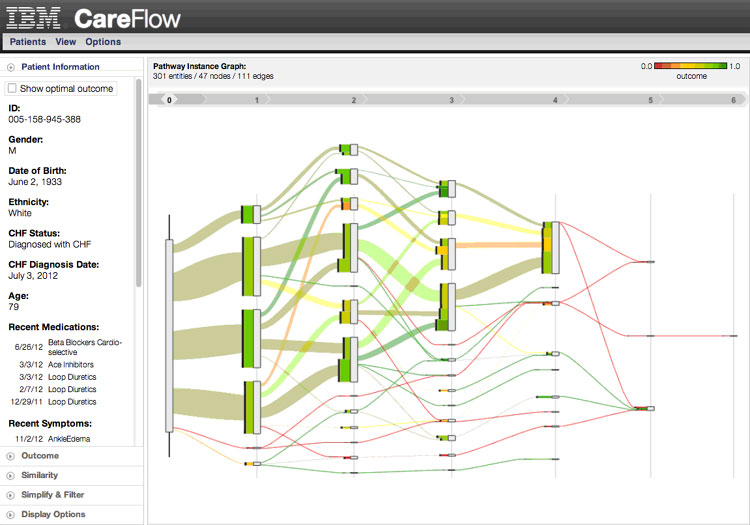Viewport: 750px width, 525px height.
Task: Expand the Outcome panel
Action: click(11, 456)
